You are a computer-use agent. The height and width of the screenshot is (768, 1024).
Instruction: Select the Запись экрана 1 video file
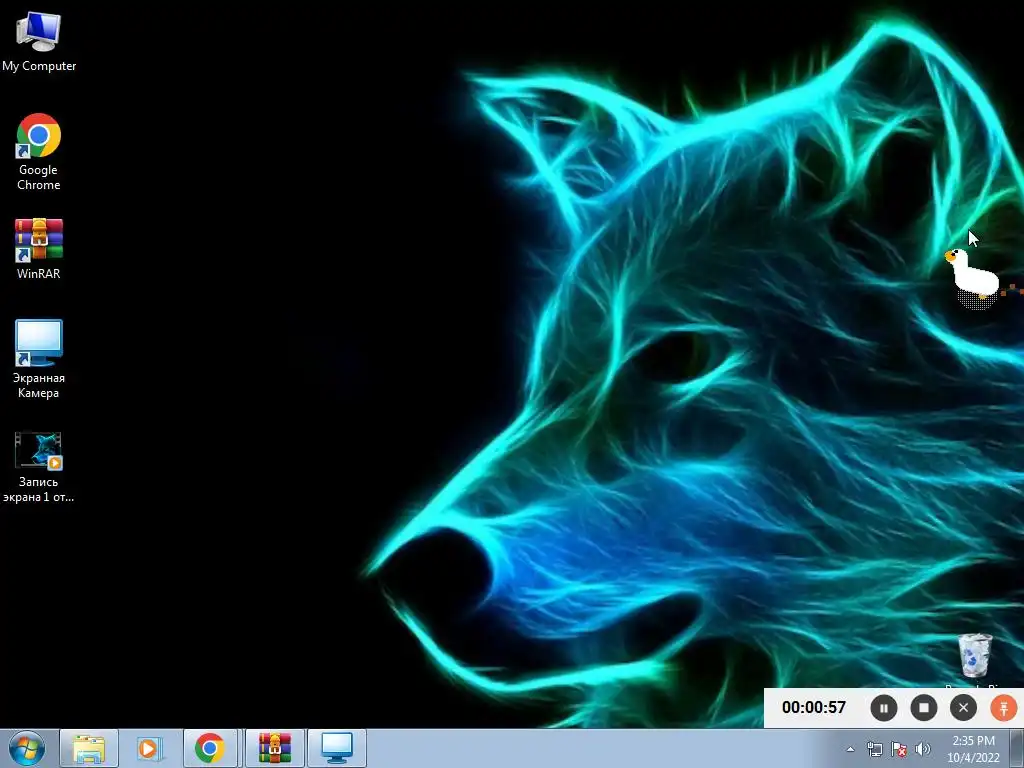(x=39, y=467)
